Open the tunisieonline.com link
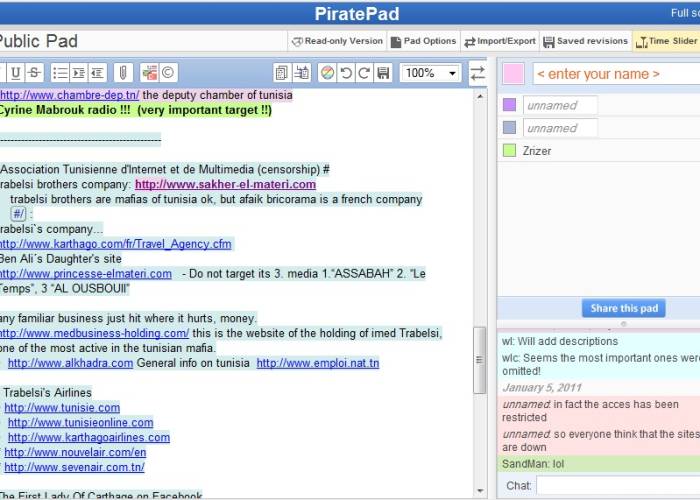This screenshot has height=500, width=700. coord(80,422)
